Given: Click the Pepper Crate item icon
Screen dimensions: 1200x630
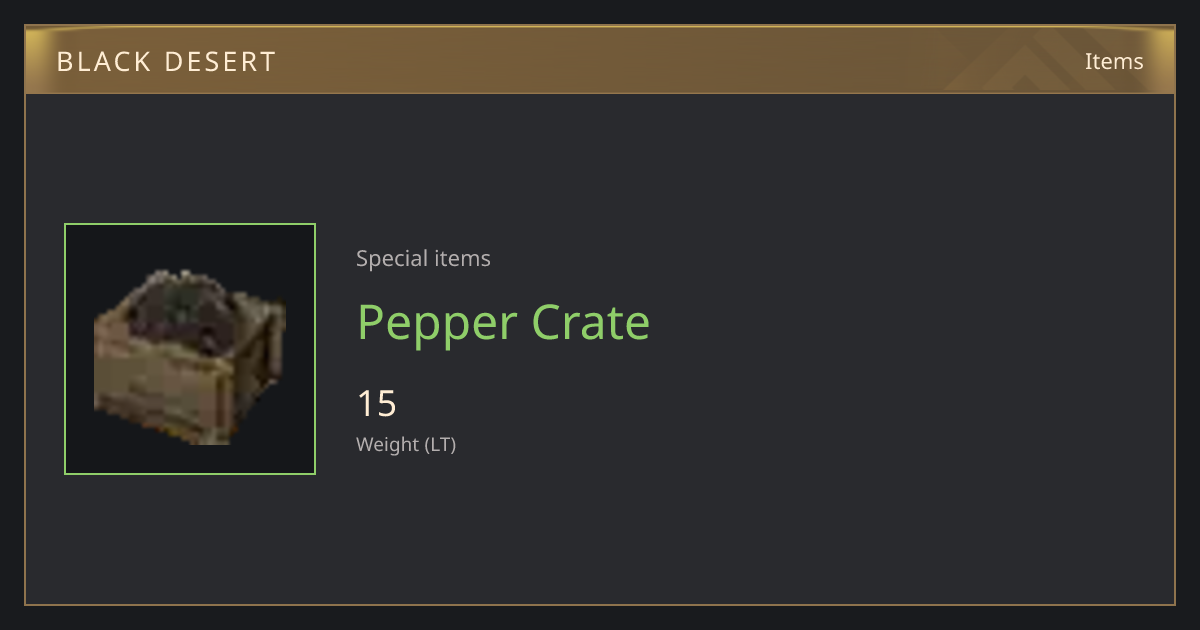Looking at the screenshot, I should [x=190, y=349].
